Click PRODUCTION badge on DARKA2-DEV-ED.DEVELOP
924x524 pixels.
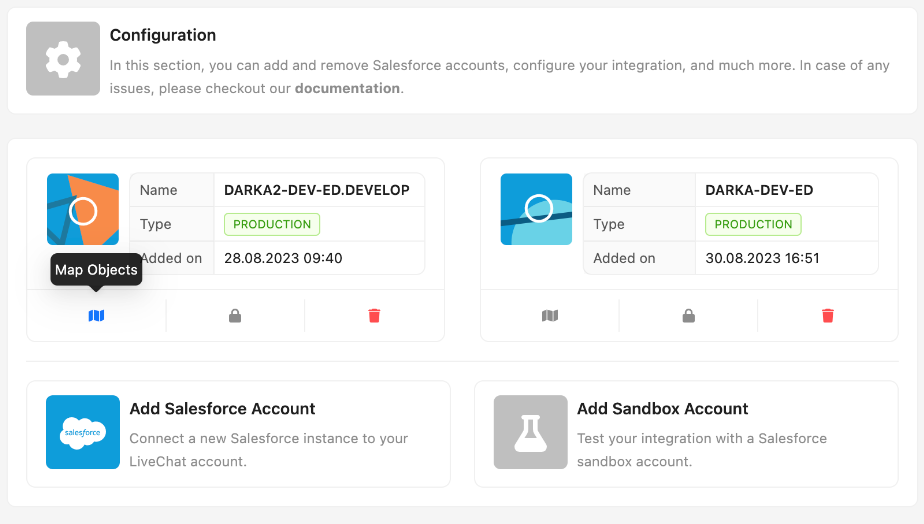[x=272, y=224]
